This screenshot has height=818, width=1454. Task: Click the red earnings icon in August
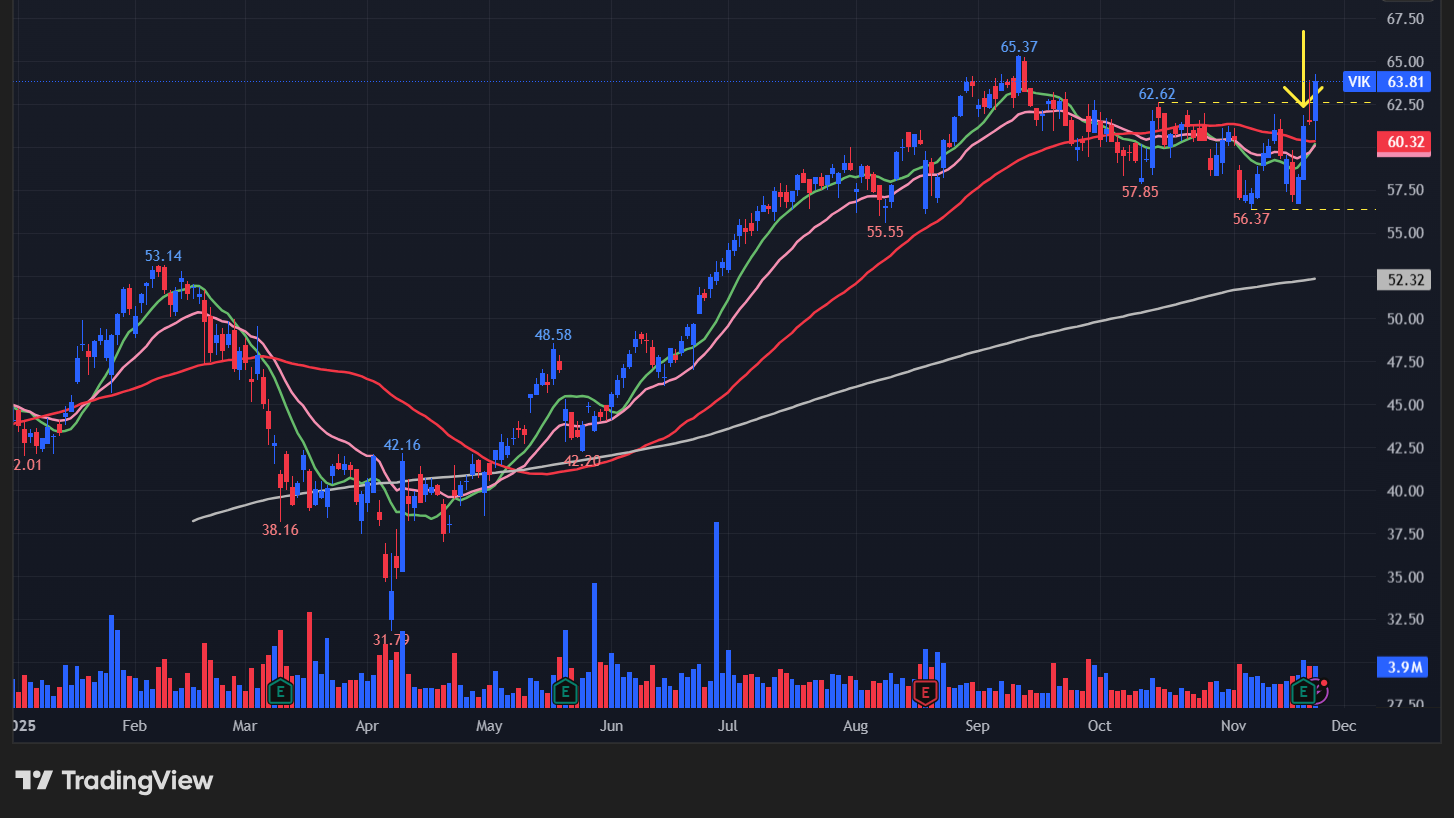(925, 691)
